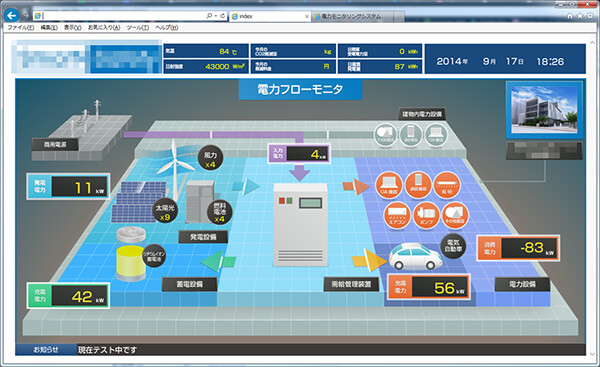This screenshot has height=367, width=600.
Task: Click the 風力 x4 wind badge
Action: point(210,158)
